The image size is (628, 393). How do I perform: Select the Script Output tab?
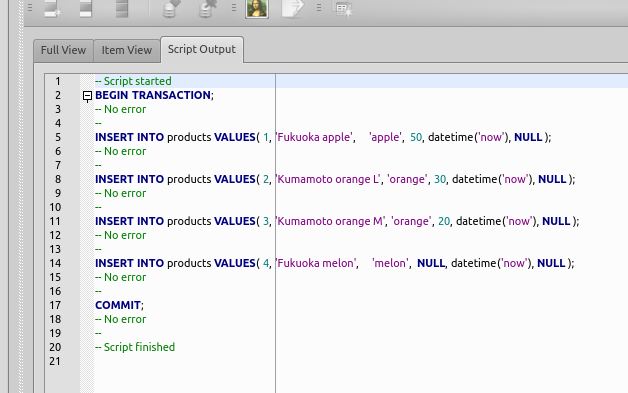[202, 49]
